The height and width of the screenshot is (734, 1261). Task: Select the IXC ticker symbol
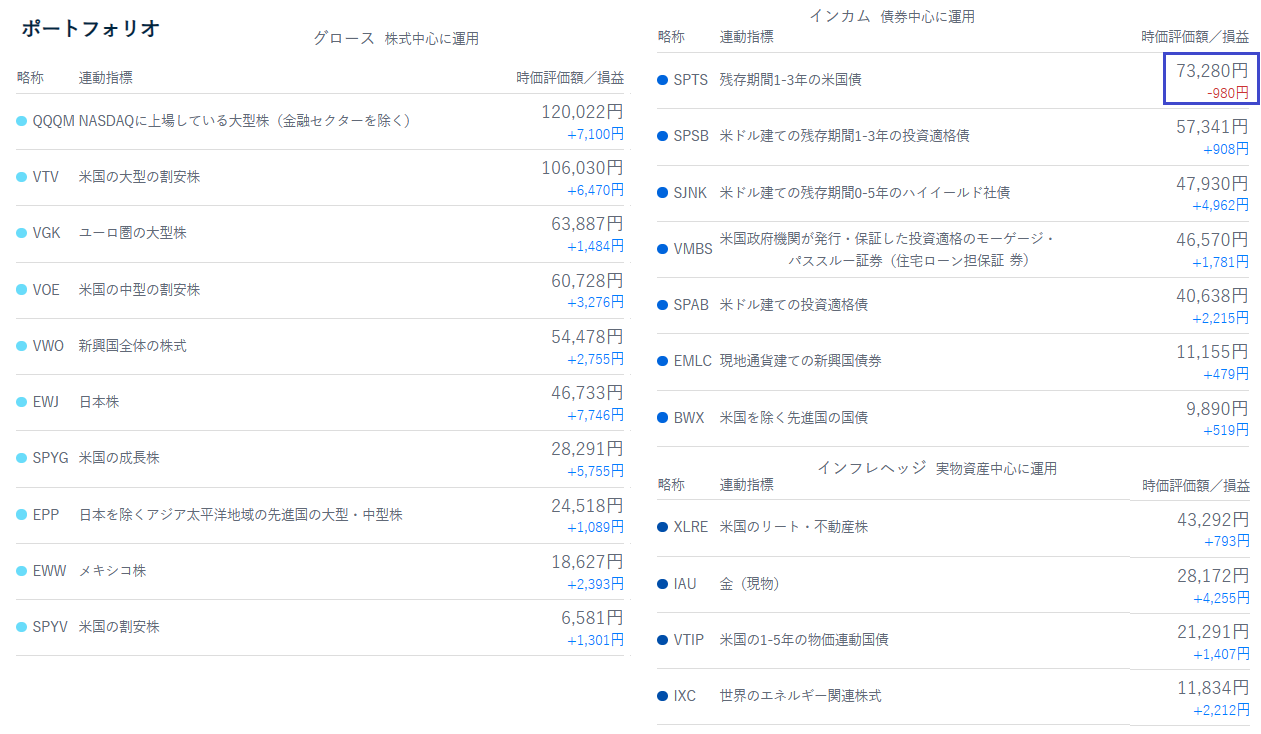pos(684,695)
